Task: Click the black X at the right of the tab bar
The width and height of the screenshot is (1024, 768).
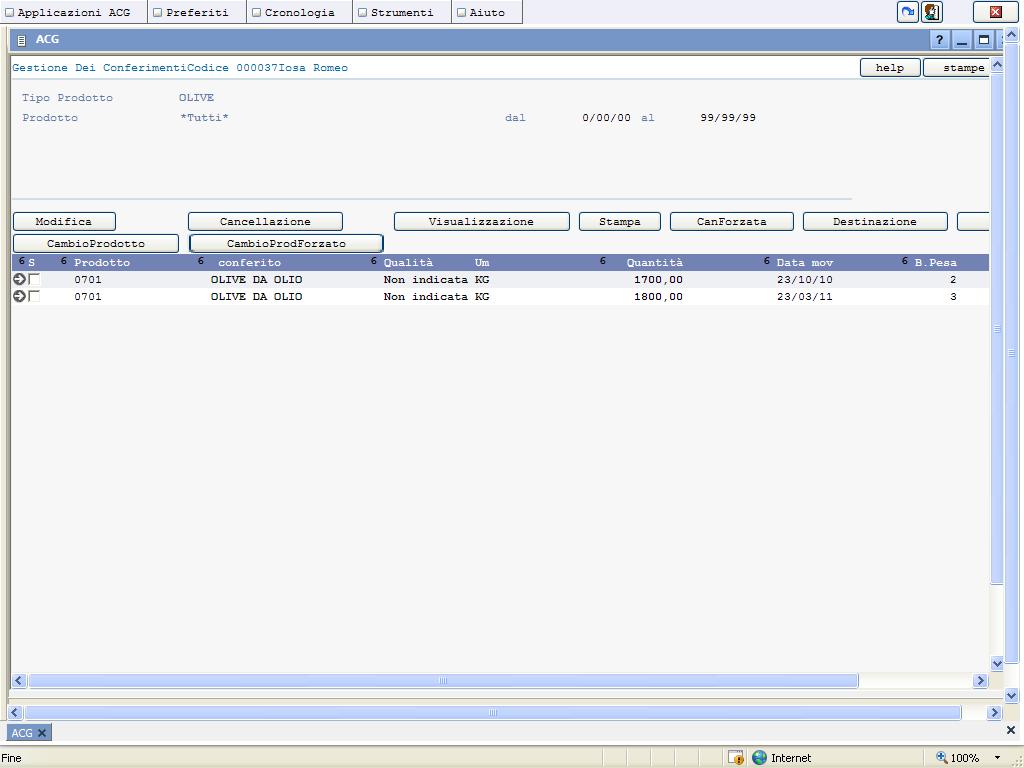Action: point(1011,730)
